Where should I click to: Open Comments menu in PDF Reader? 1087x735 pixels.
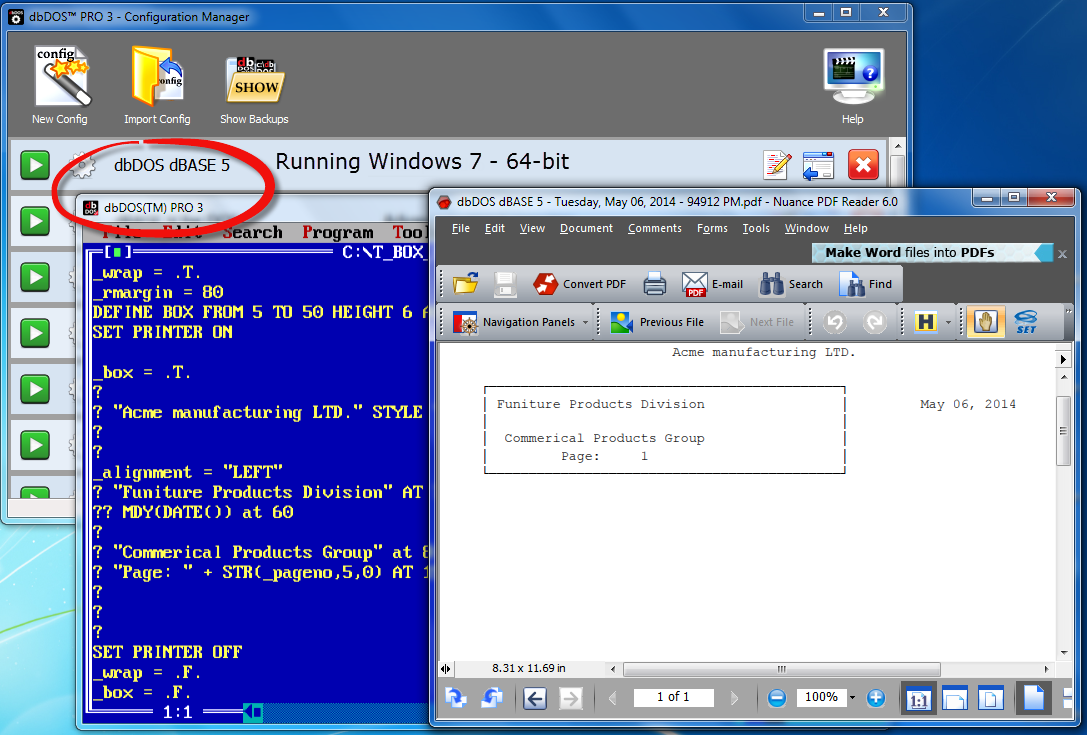654,228
